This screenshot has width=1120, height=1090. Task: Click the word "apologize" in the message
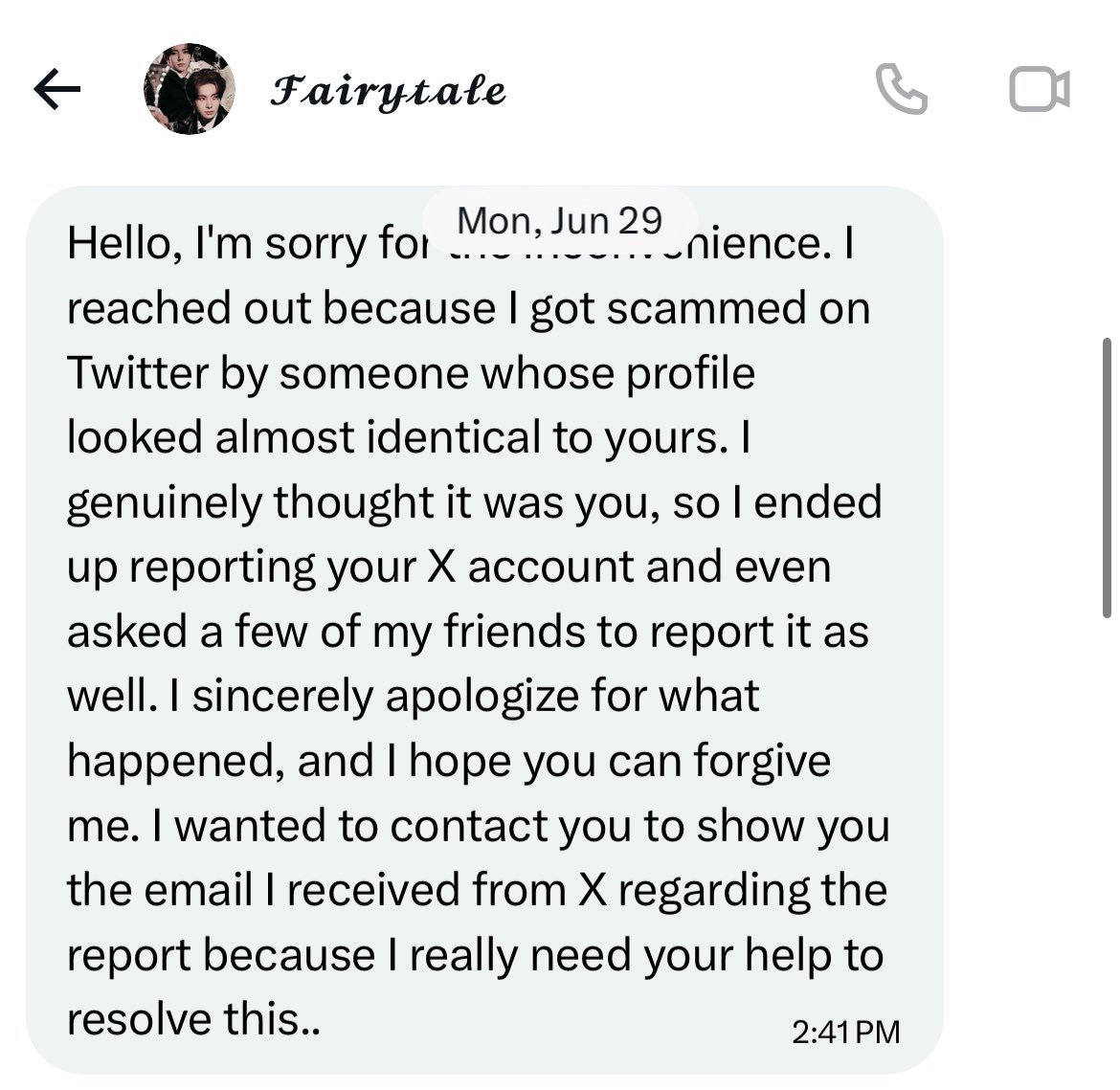[482, 697]
